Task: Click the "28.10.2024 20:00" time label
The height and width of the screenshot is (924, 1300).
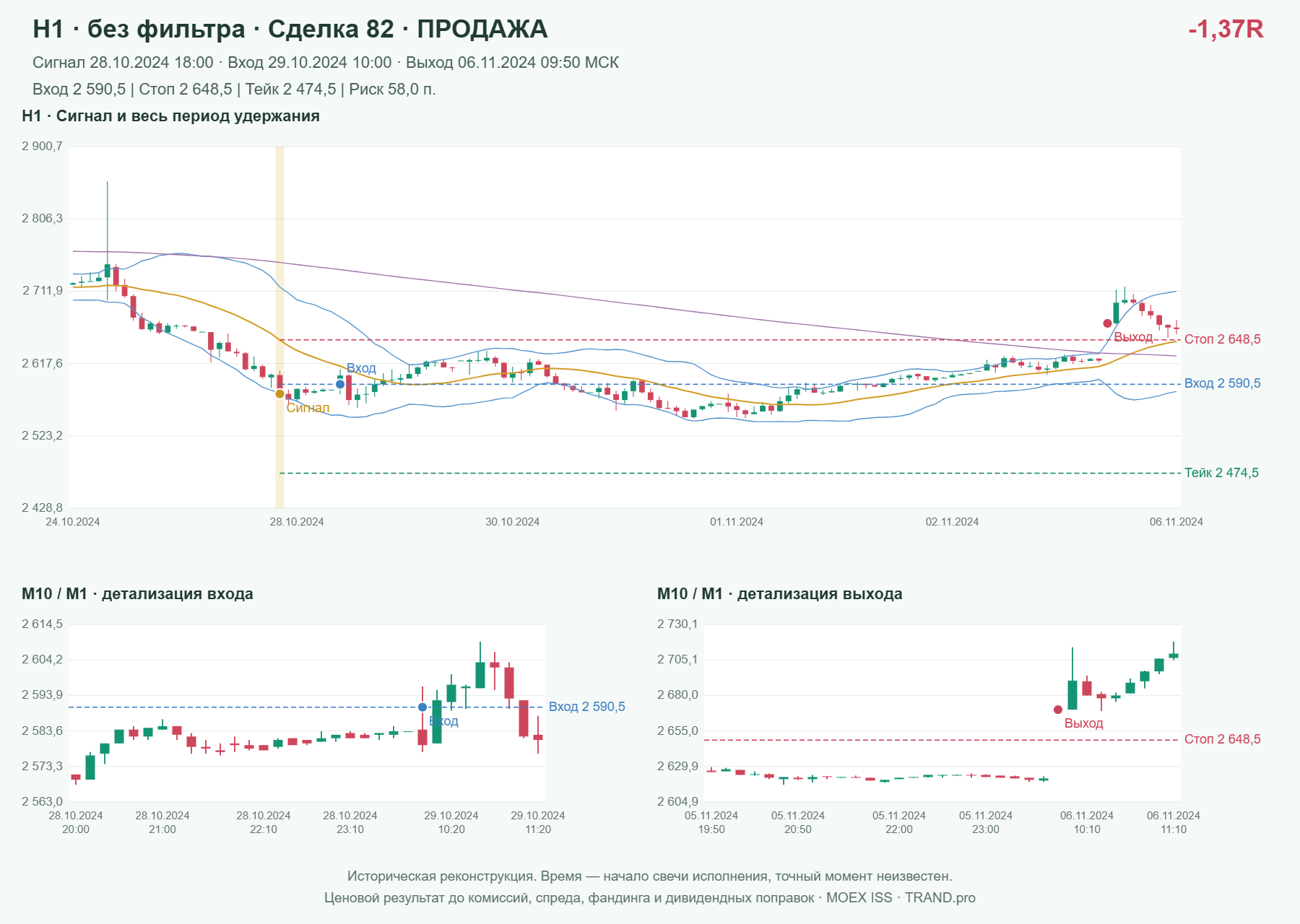Action: tap(76, 822)
